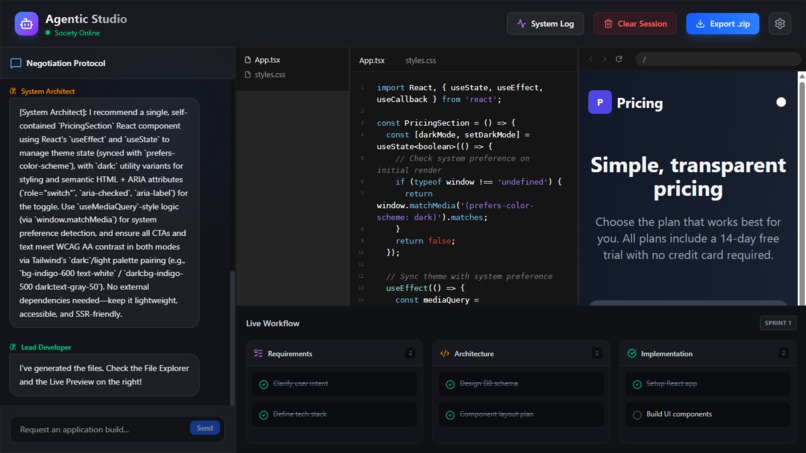Click the Requirements column title

pyautogui.click(x=290, y=354)
